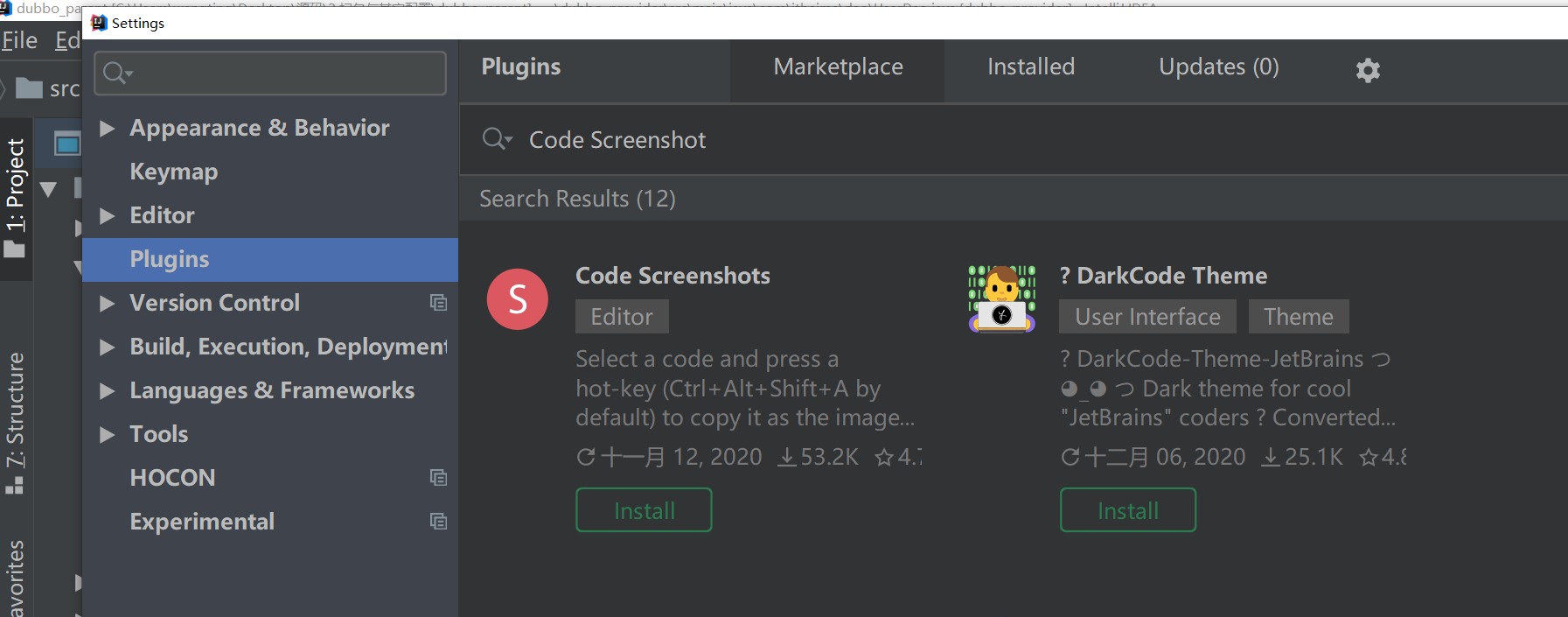Click the IntelliJ icon in Settings title bar
This screenshot has height=617, width=1568.
[x=99, y=23]
